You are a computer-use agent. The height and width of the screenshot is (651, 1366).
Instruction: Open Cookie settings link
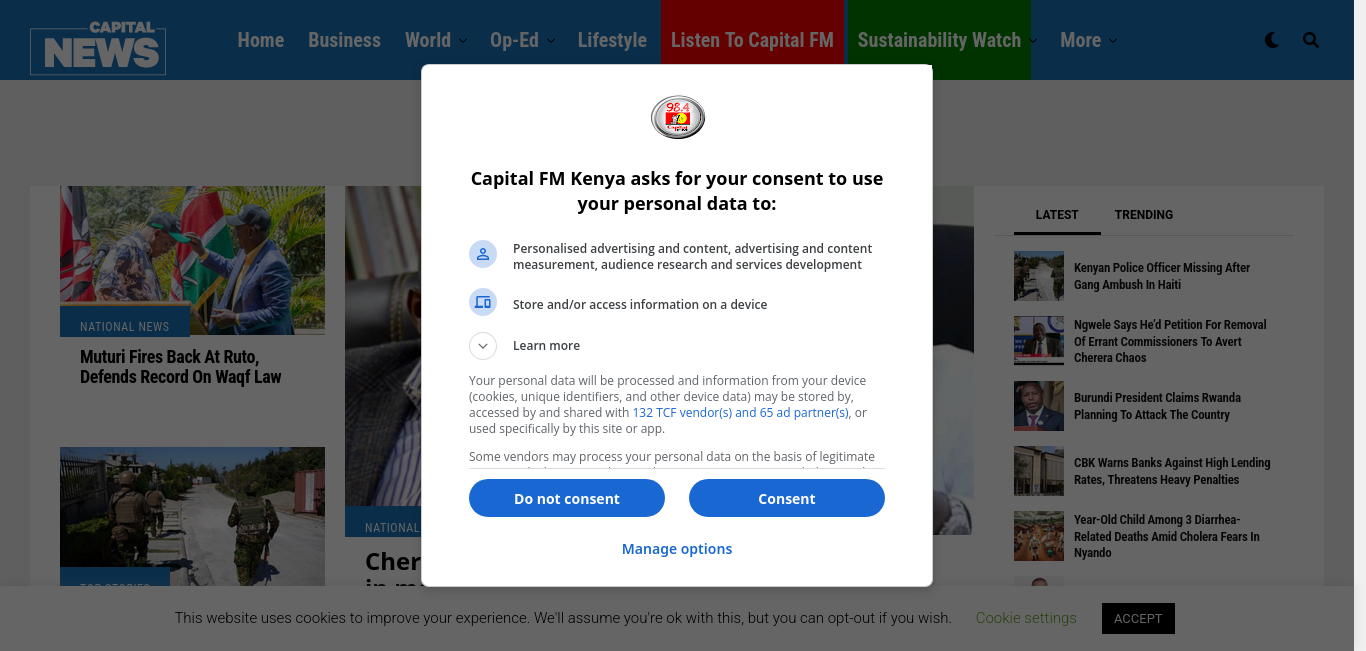point(1026,618)
